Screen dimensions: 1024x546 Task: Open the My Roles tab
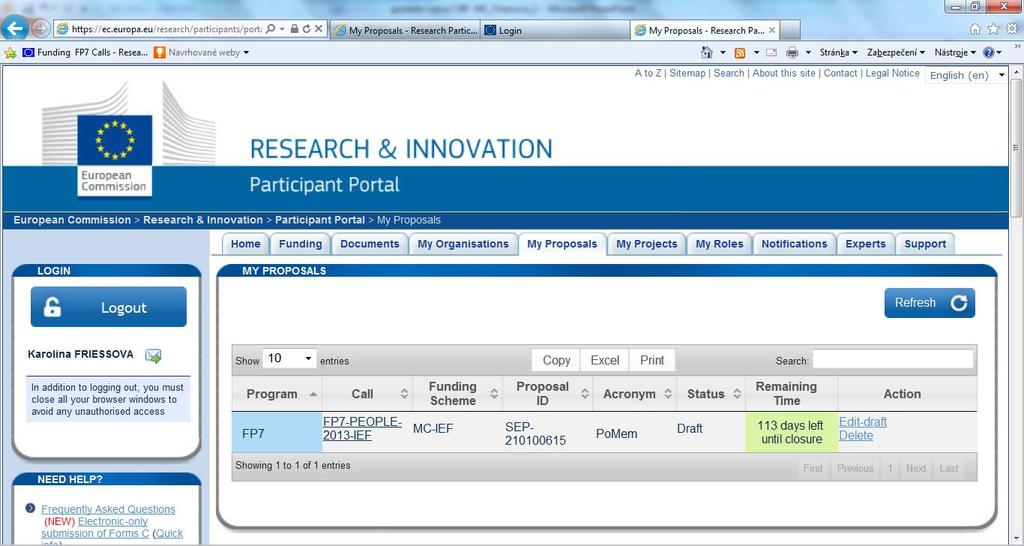pyautogui.click(x=719, y=244)
